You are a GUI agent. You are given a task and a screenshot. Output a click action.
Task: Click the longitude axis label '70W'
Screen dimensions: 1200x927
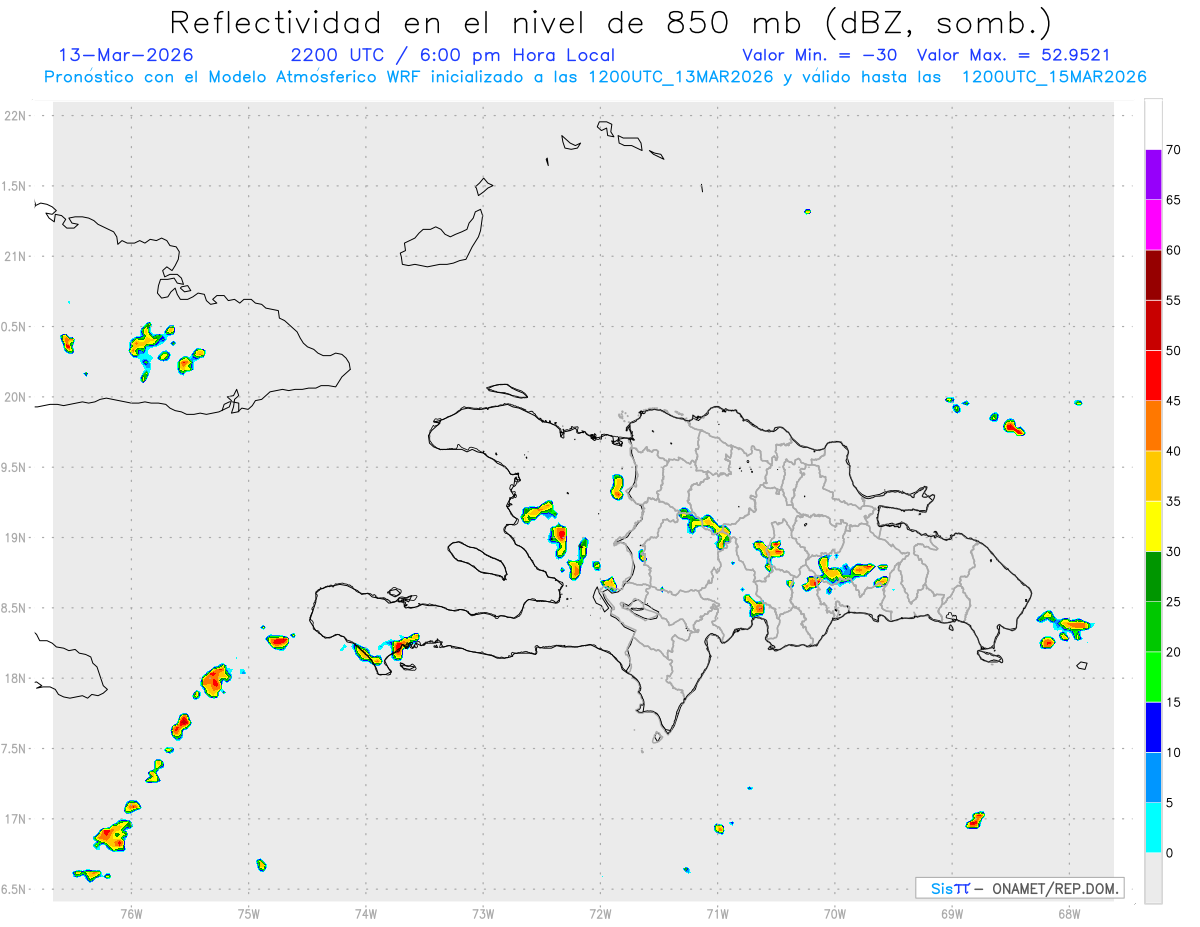click(x=835, y=913)
